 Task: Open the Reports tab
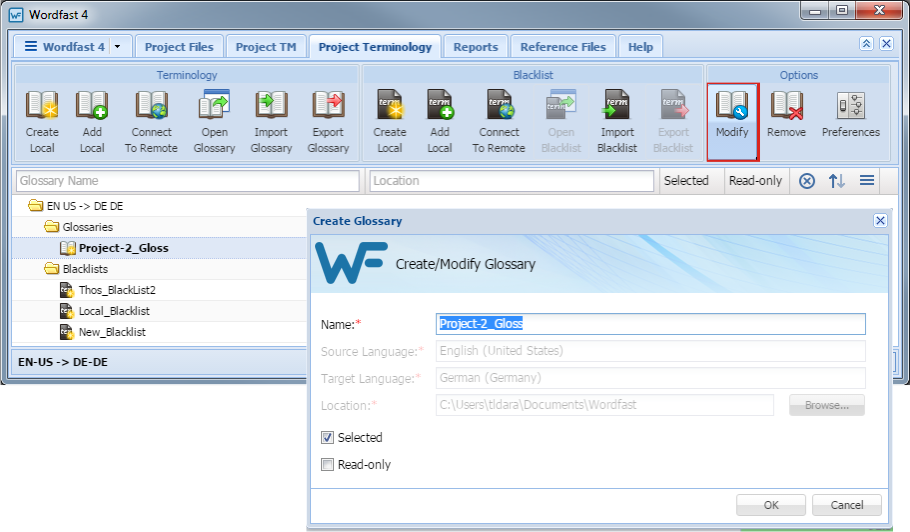476,47
